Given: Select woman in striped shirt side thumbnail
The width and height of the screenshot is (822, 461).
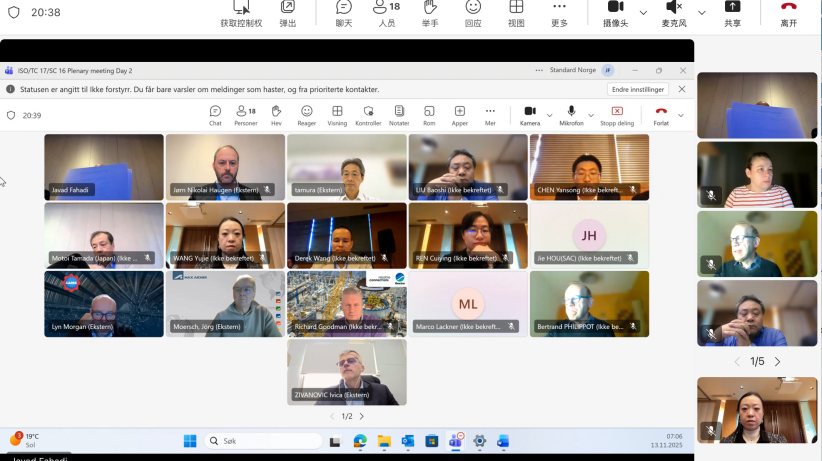Looking at the screenshot, I should tap(757, 175).
